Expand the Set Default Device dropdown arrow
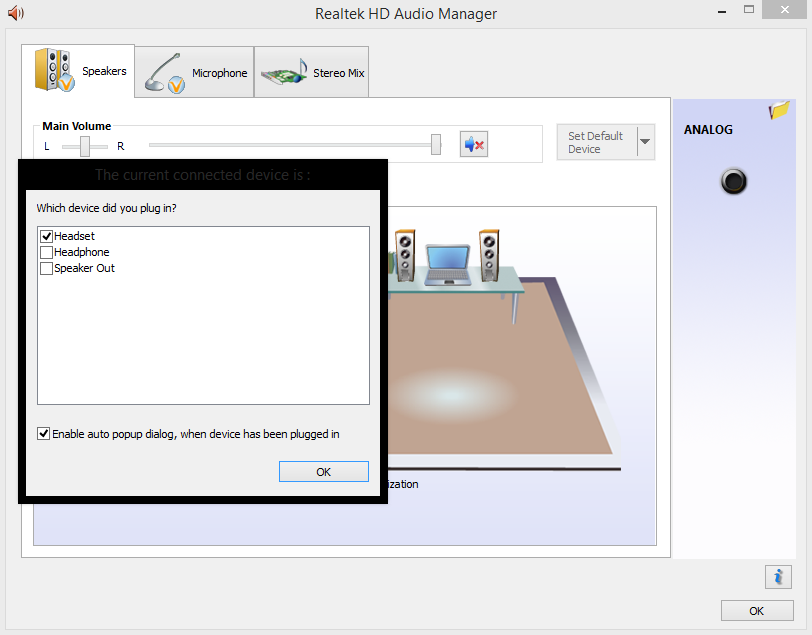 645,142
